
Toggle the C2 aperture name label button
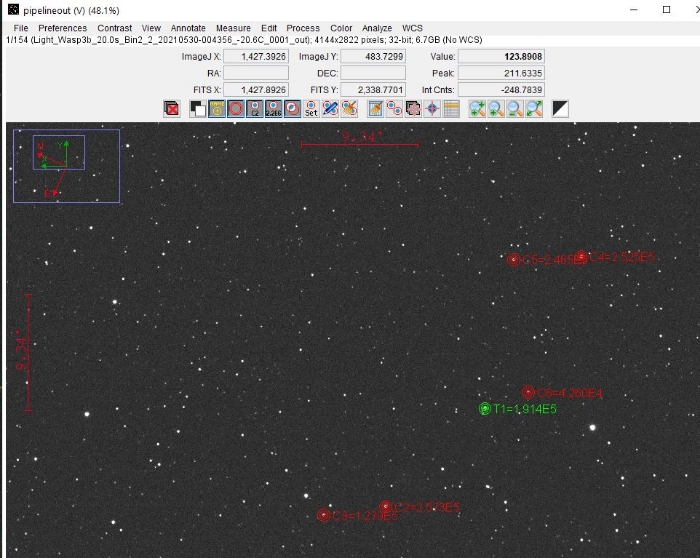tap(255, 109)
